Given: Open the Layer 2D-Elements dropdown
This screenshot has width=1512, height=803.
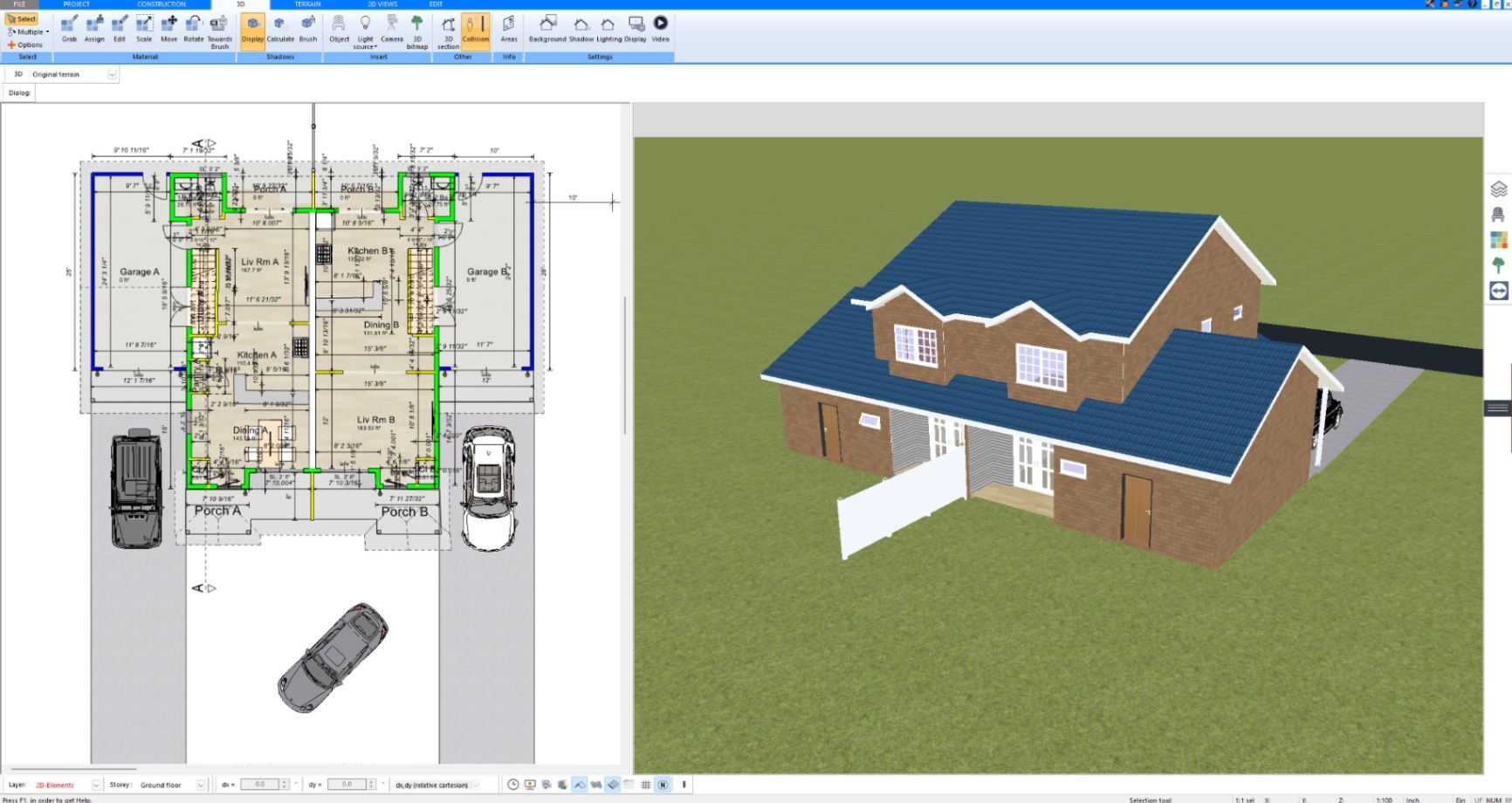Looking at the screenshot, I should point(96,785).
